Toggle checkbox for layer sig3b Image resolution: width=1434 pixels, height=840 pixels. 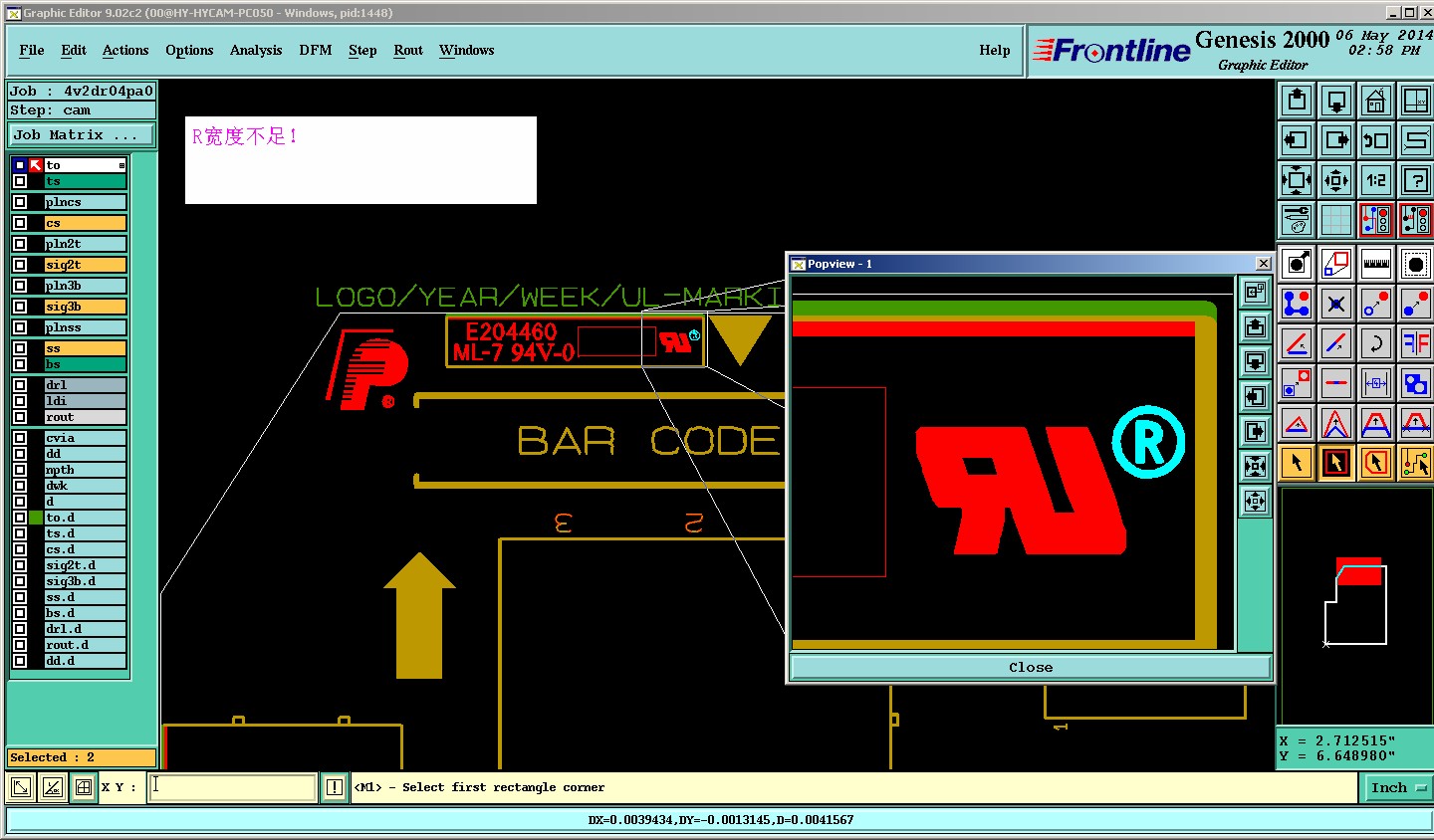20,307
